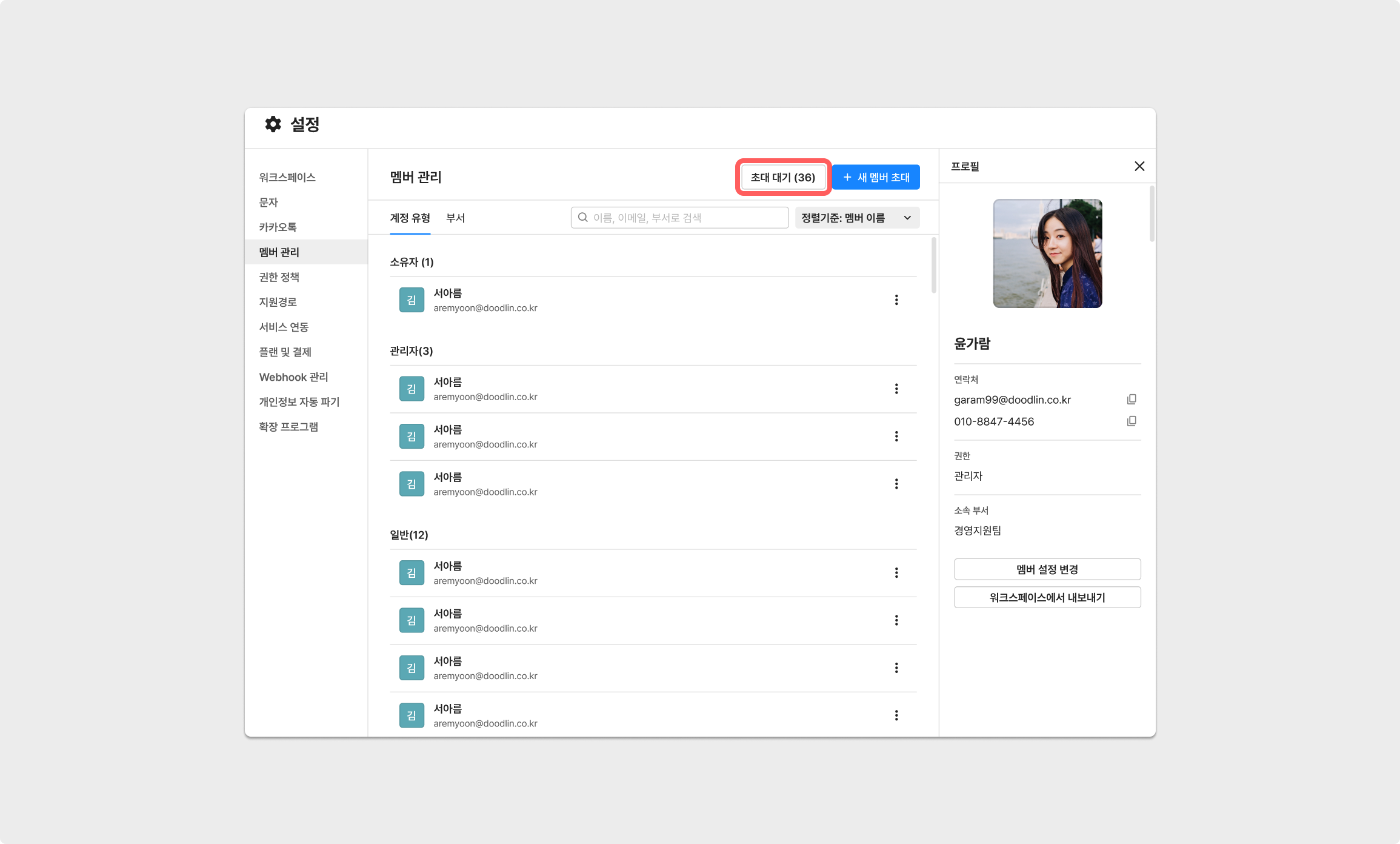Image resolution: width=1400 pixels, height=844 pixels.
Task: Focus the name, email, department search field
Action: tap(685, 218)
